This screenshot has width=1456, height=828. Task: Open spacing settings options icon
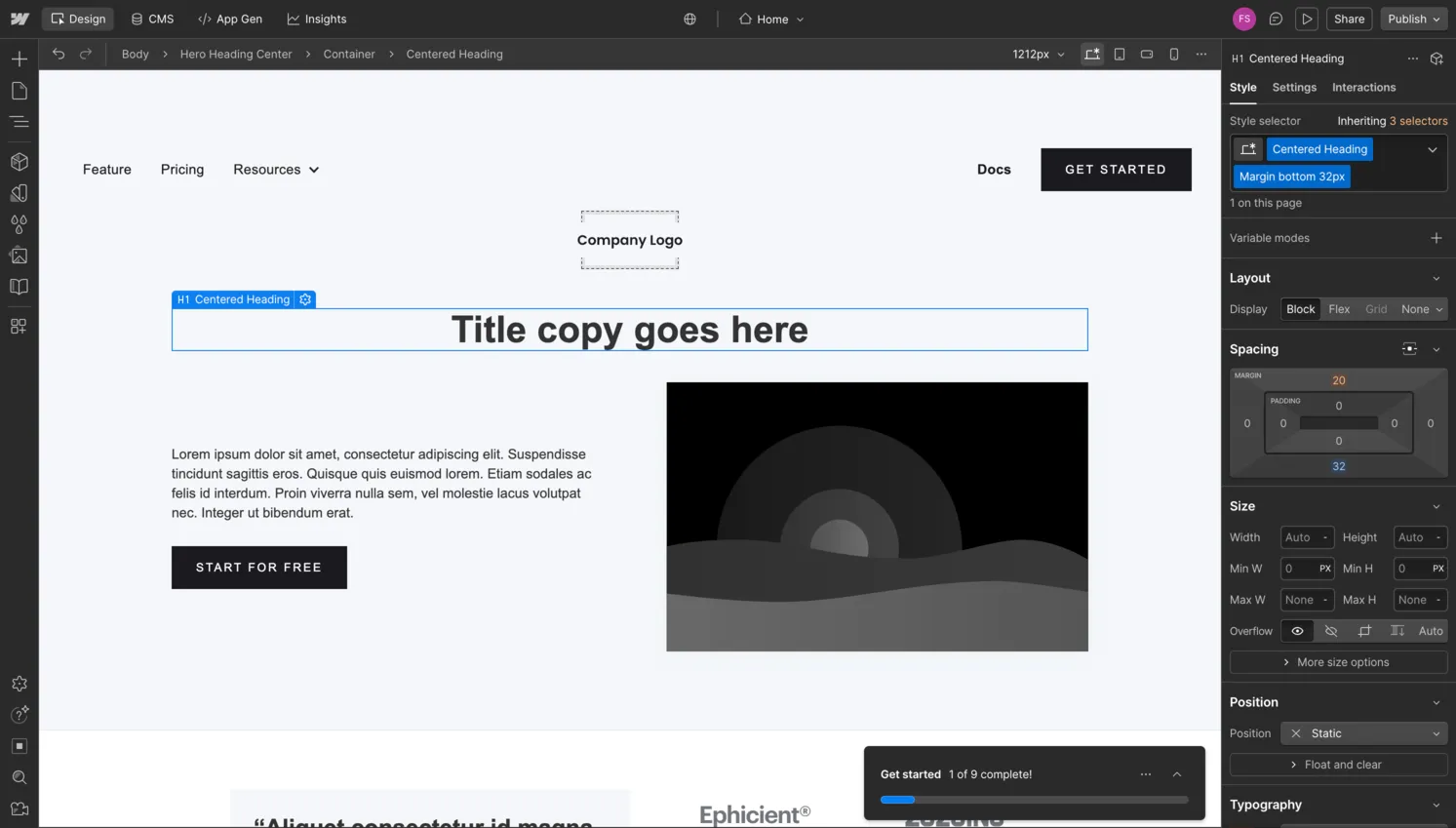point(1408,348)
